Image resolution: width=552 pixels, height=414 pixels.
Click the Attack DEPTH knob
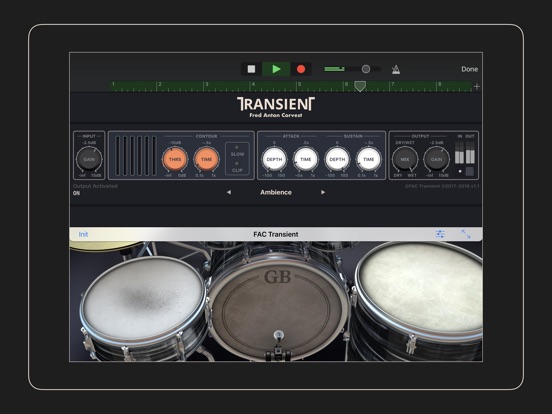(274, 159)
